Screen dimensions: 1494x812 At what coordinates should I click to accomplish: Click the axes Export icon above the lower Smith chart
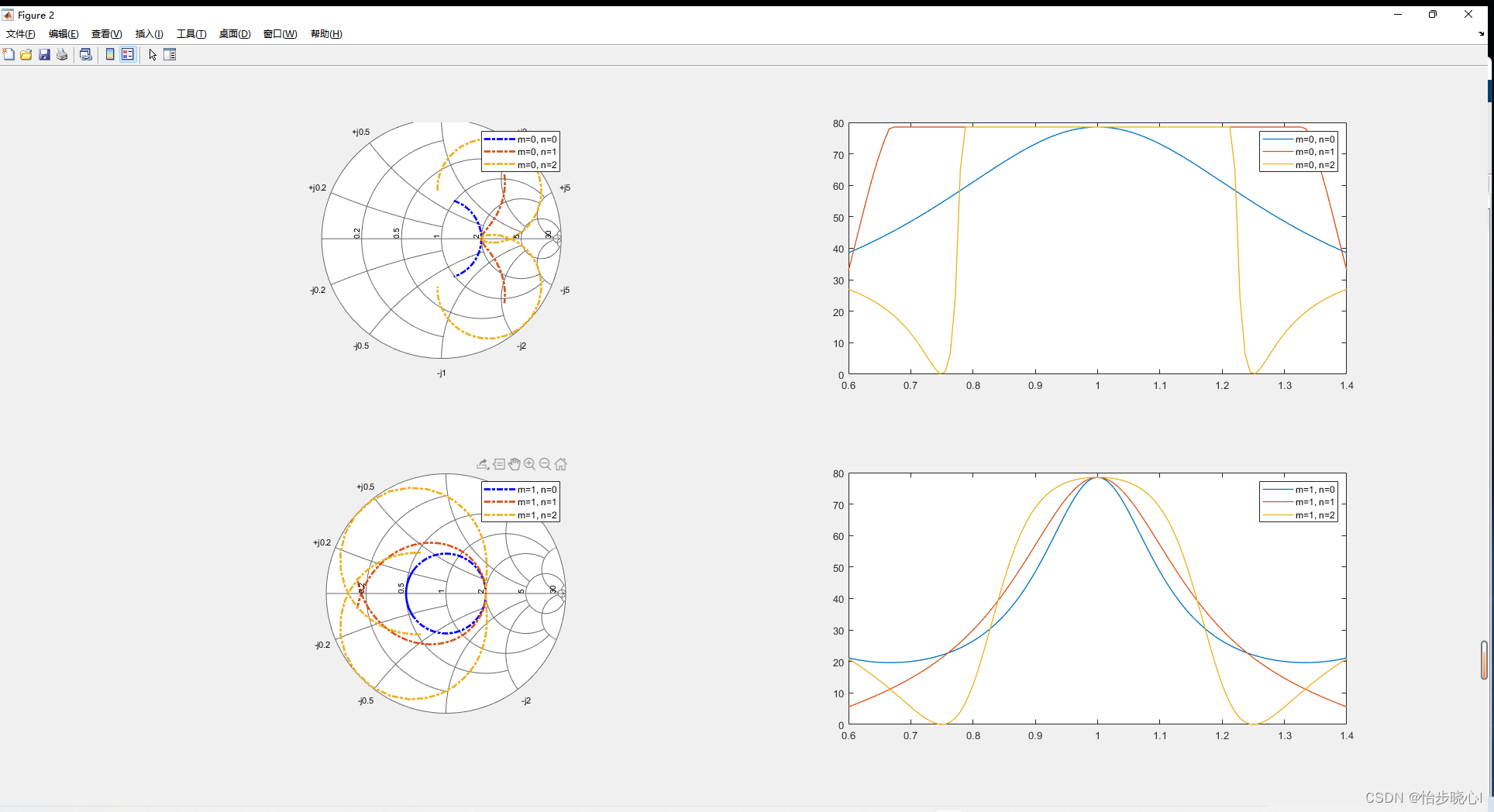pyautogui.click(x=483, y=464)
